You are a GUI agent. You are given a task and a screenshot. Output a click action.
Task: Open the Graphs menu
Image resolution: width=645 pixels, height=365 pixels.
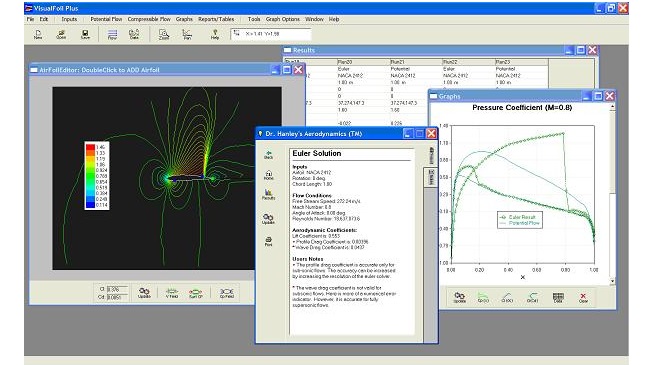coord(184,19)
